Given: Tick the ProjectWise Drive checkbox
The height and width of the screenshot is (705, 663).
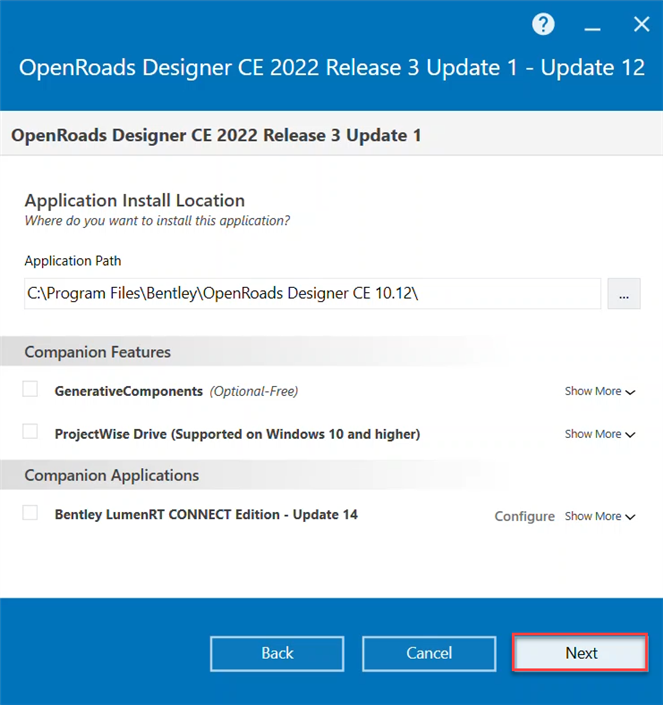Looking at the screenshot, I should click(30, 432).
